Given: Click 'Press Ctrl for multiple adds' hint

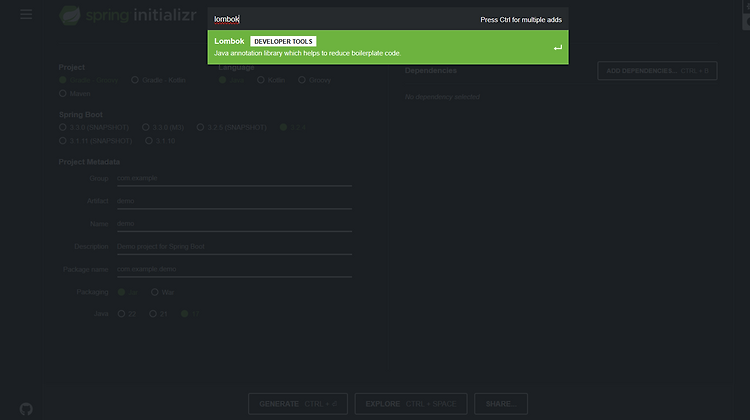Looking at the screenshot, I should pos(521,20).
